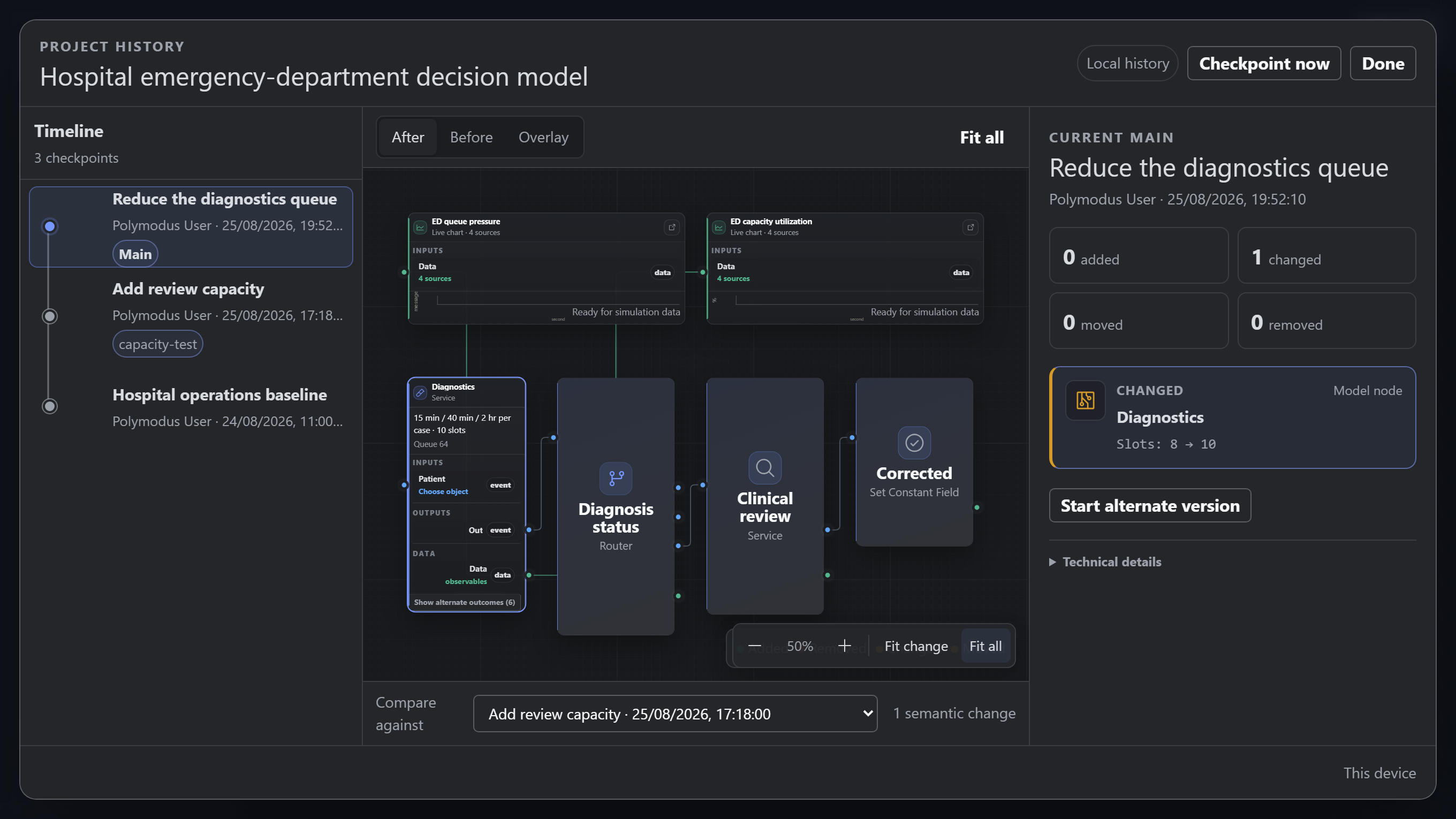Viewport: 1456px width, 819px height.
Task: Expand Show alternate outcomes (6)
Action: (x=464, y=603)
